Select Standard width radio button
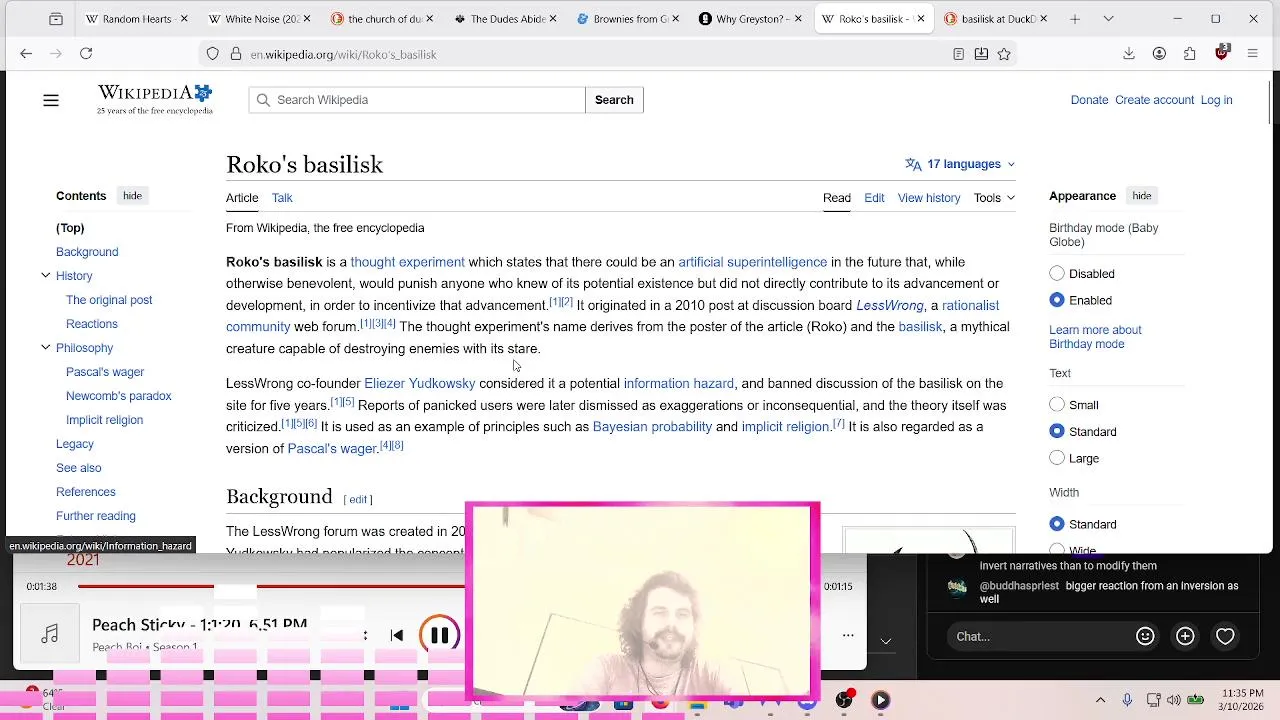The width and height of the screenshot is (1280, 720). click(x=1057, y=524)
